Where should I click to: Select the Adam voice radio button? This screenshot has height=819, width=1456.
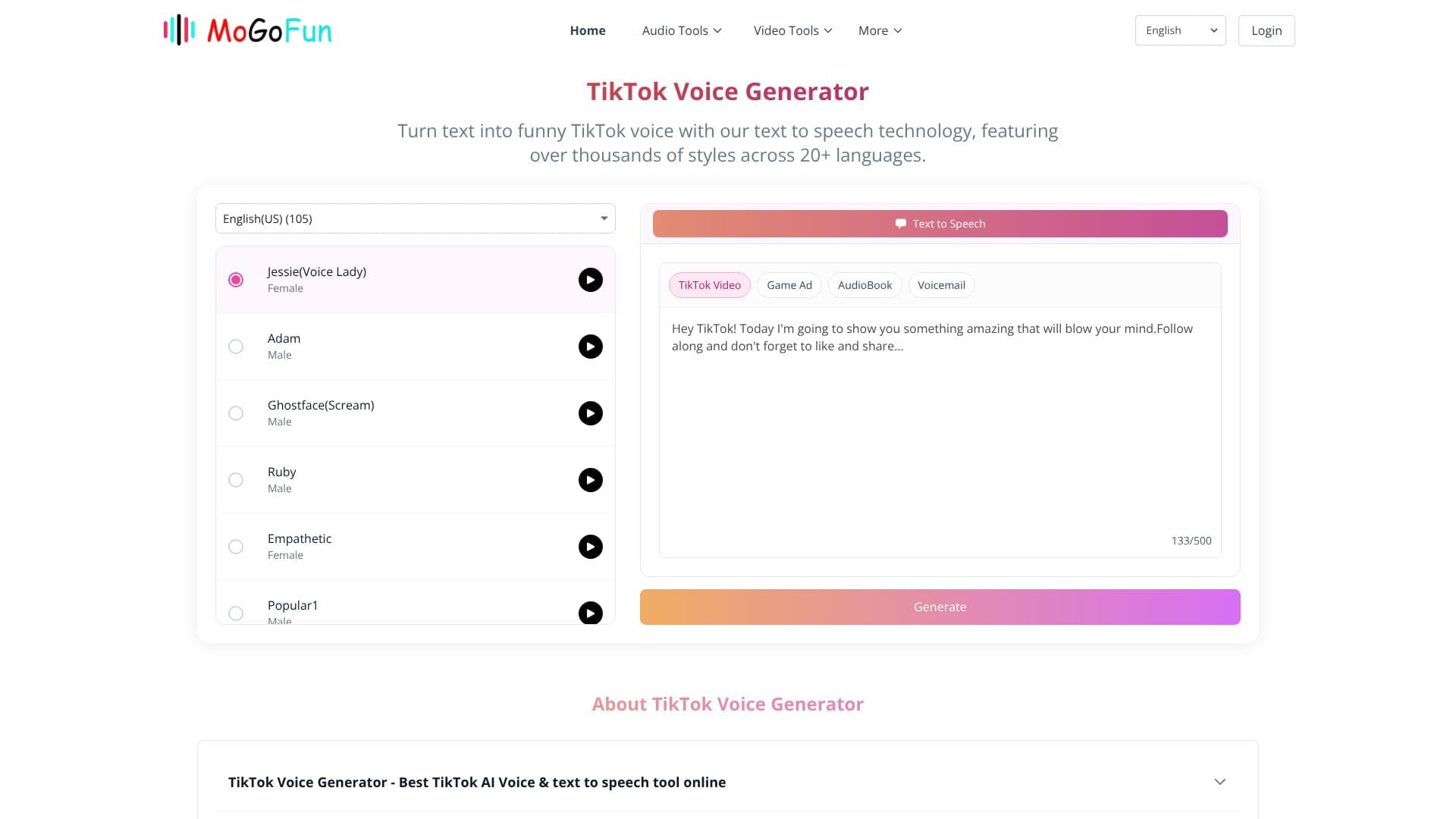(x=236, y=347)
